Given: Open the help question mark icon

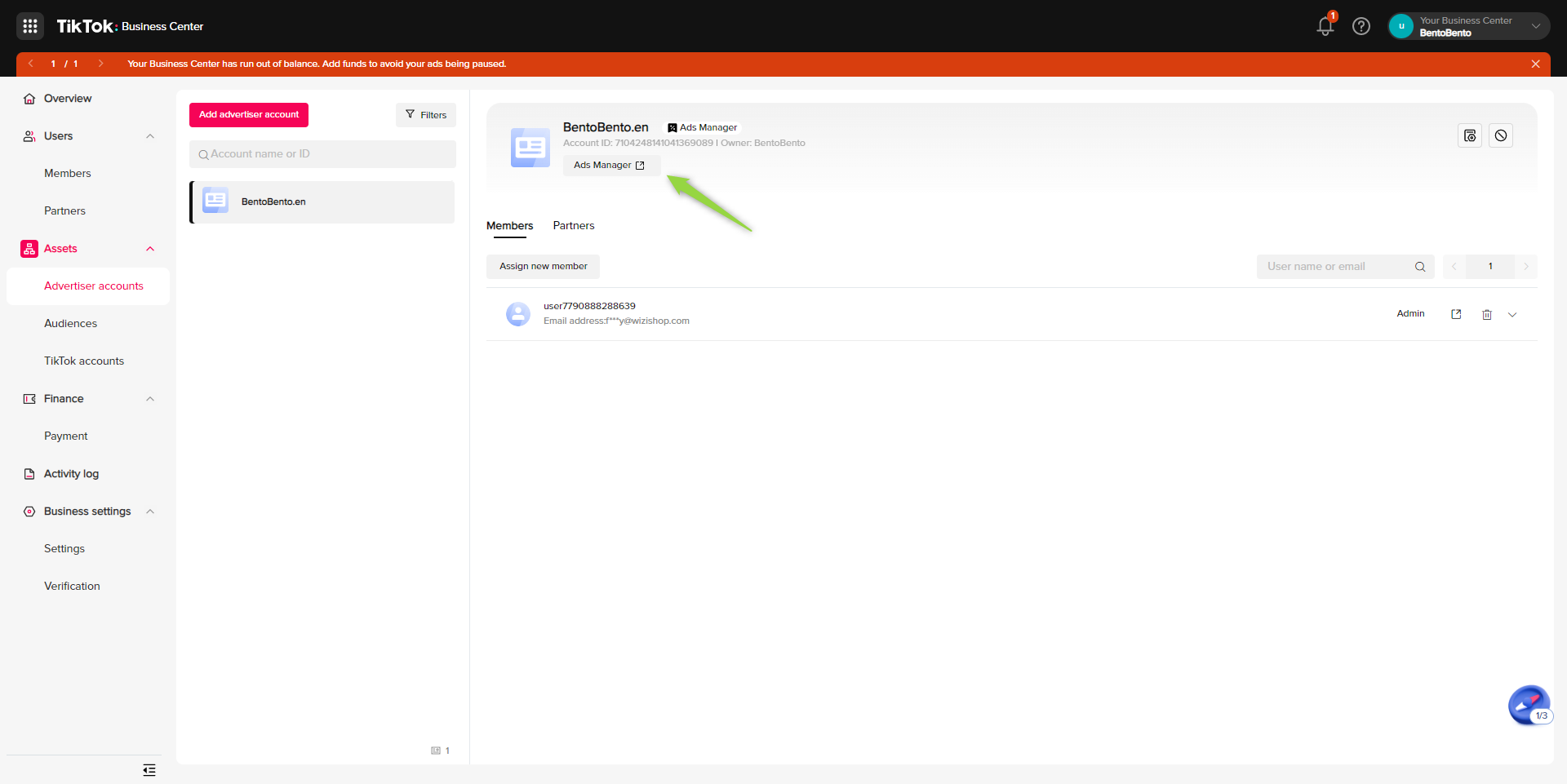Looking at the screenshot, I should click(x=1361, y=26).
